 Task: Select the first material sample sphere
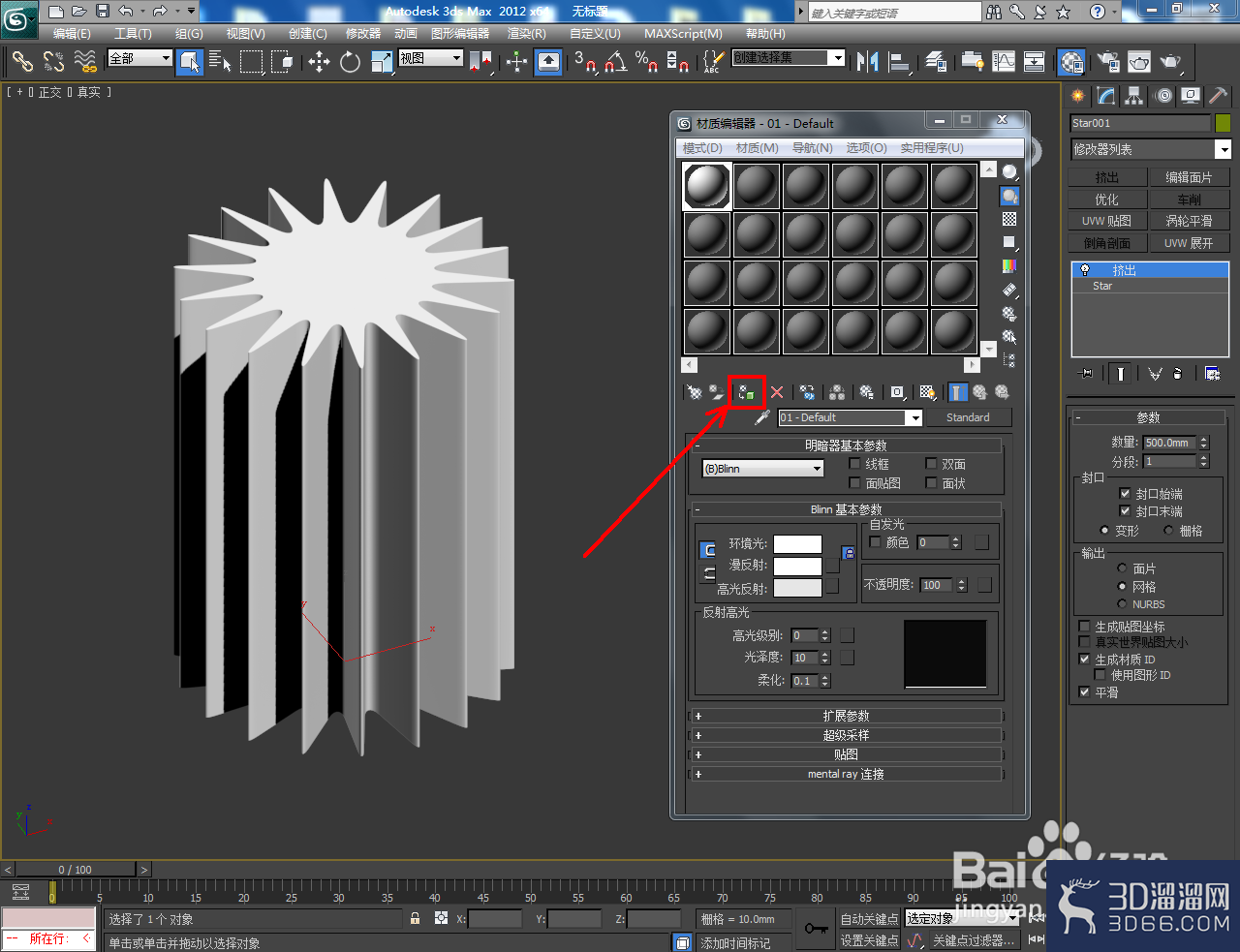(707, 186)
